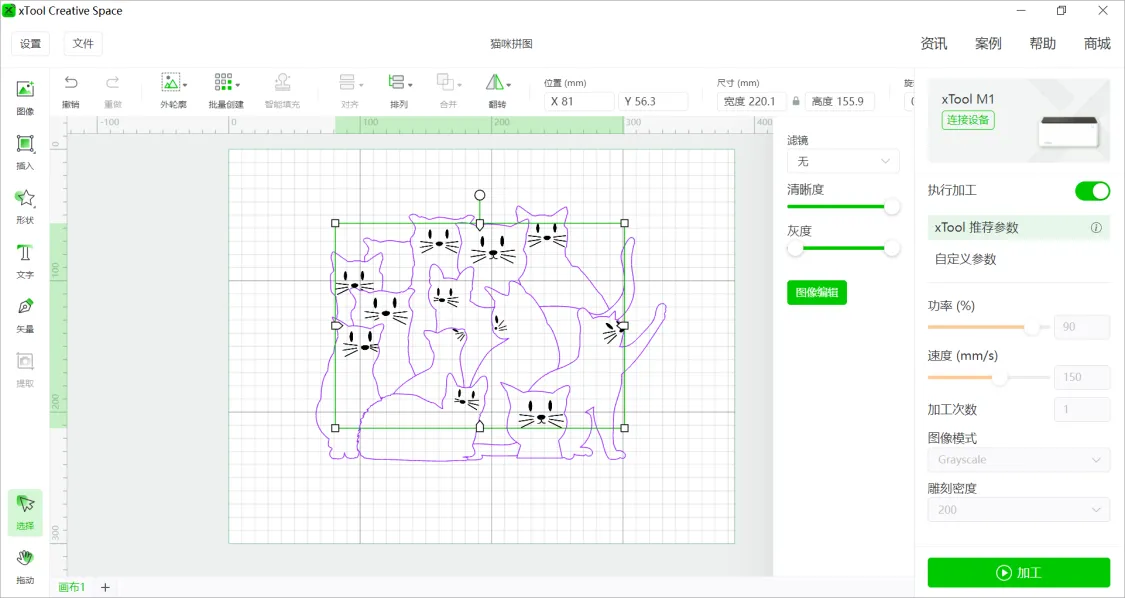Open the 设置 (Settings) menu
This screenshot has height=598, width=1125.
[30, 44]
